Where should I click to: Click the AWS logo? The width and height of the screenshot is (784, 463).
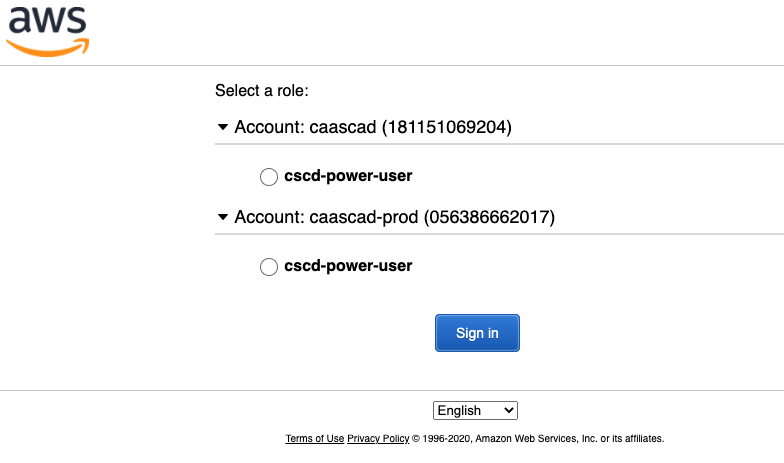click(48, 31)
